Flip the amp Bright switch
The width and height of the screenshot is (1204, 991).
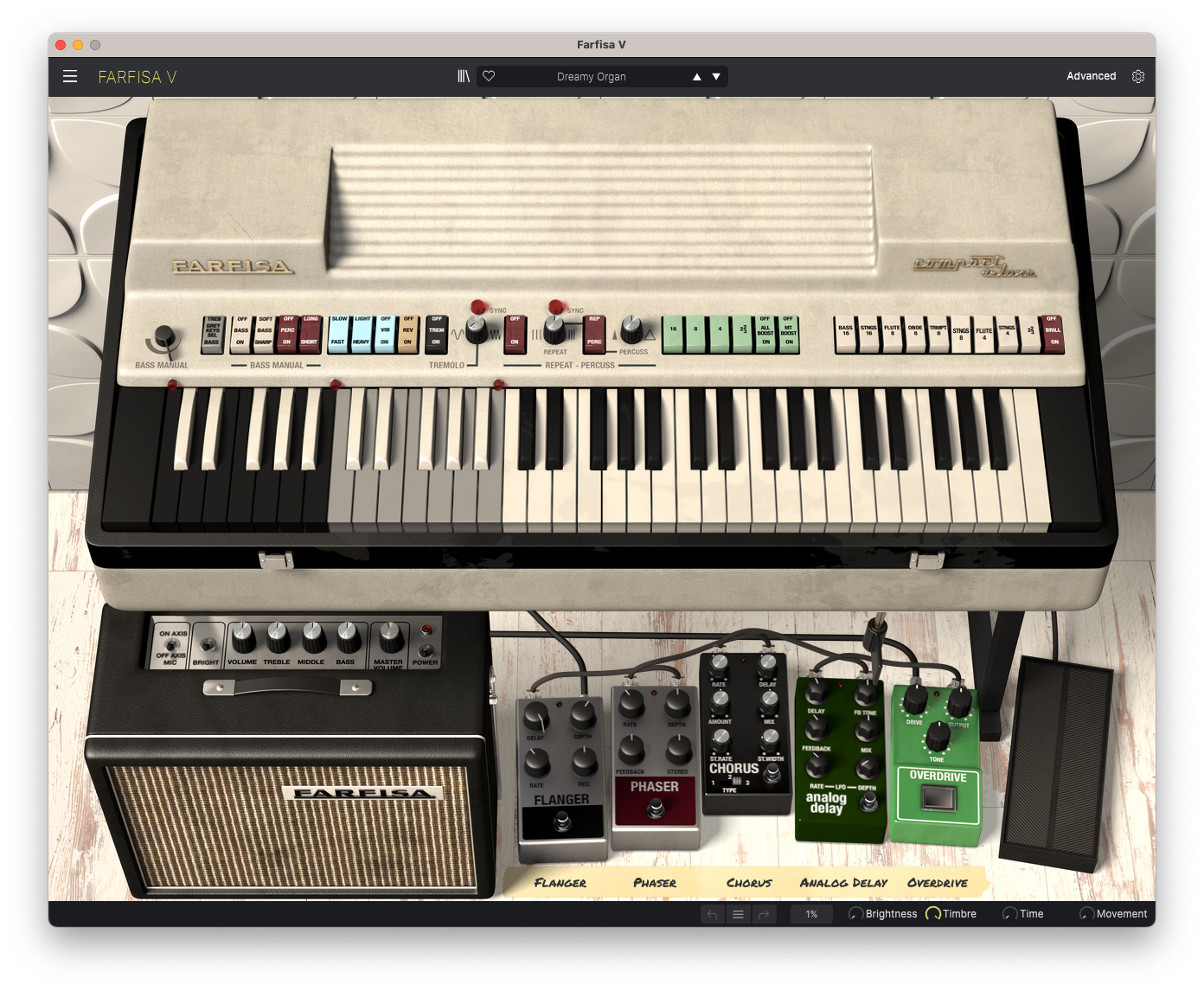[x=207, y=644]
